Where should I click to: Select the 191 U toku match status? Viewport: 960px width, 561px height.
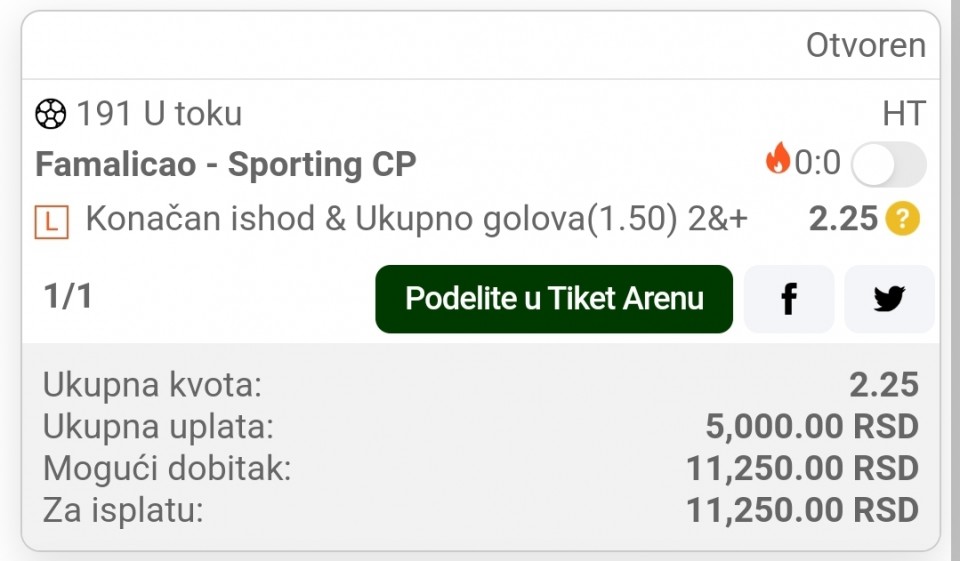[x=159, y=114]
